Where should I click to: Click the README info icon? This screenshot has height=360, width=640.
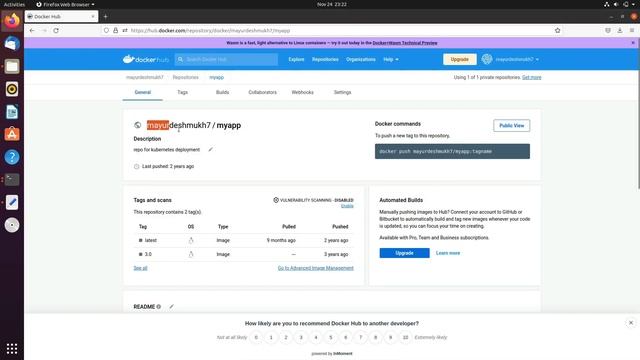[x=159, y=307]
